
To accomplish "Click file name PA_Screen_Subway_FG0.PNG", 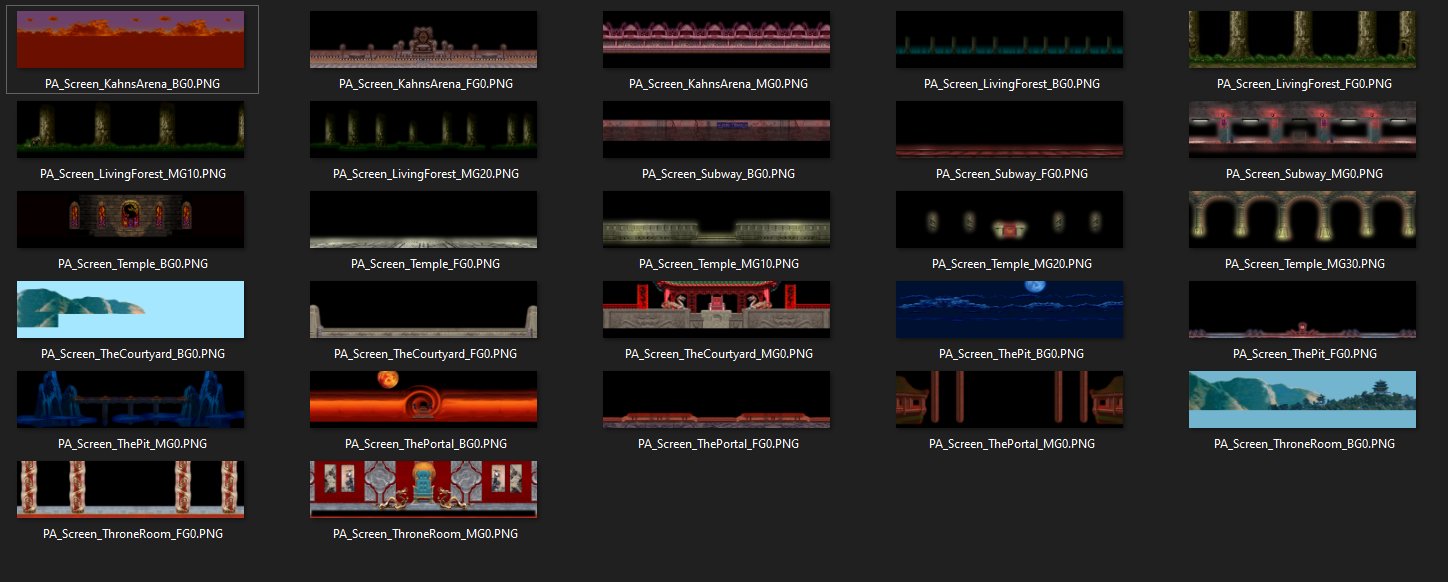I will tap(1011, 174).
